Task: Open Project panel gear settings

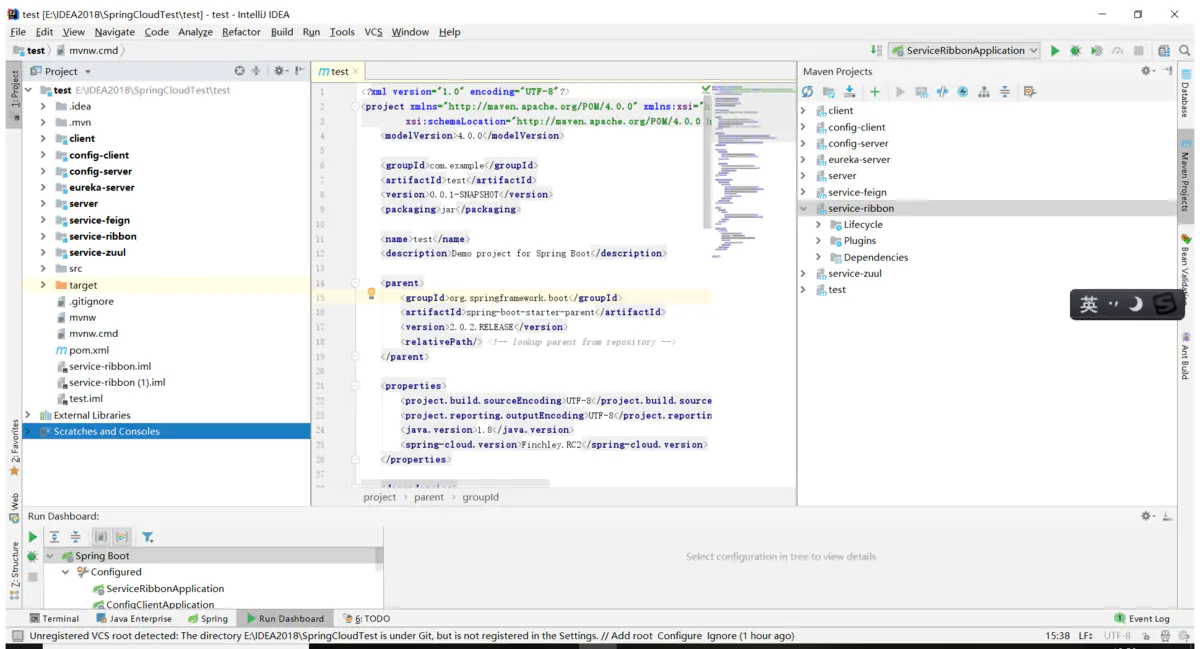Action: click(x=280, y=71)
